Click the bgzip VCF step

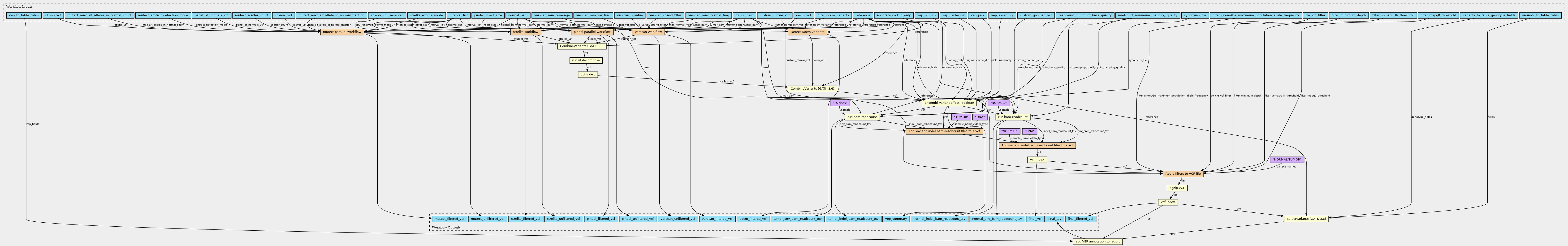[1177, 188]
